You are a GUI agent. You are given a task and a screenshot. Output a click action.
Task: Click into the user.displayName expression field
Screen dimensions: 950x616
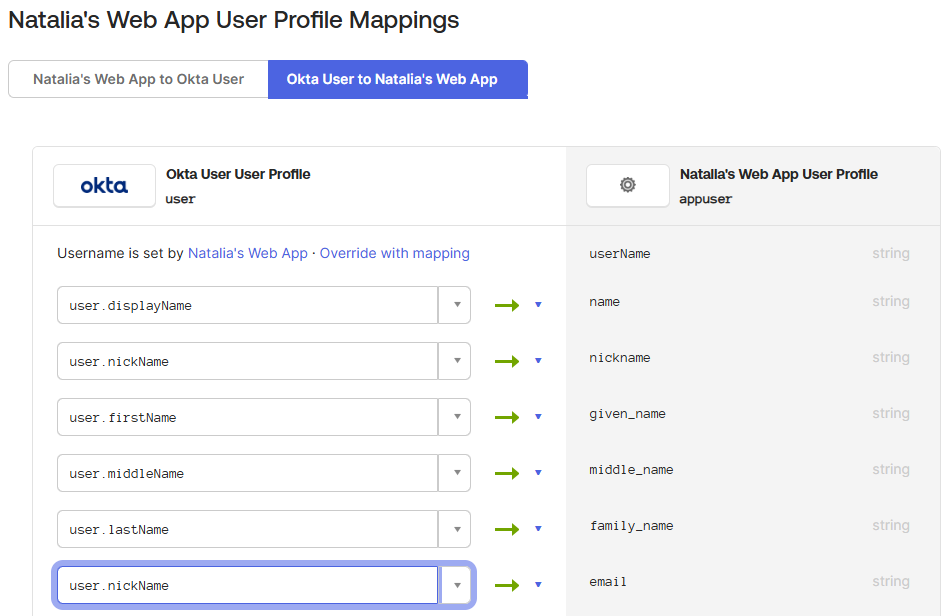[x=248, y=305]
